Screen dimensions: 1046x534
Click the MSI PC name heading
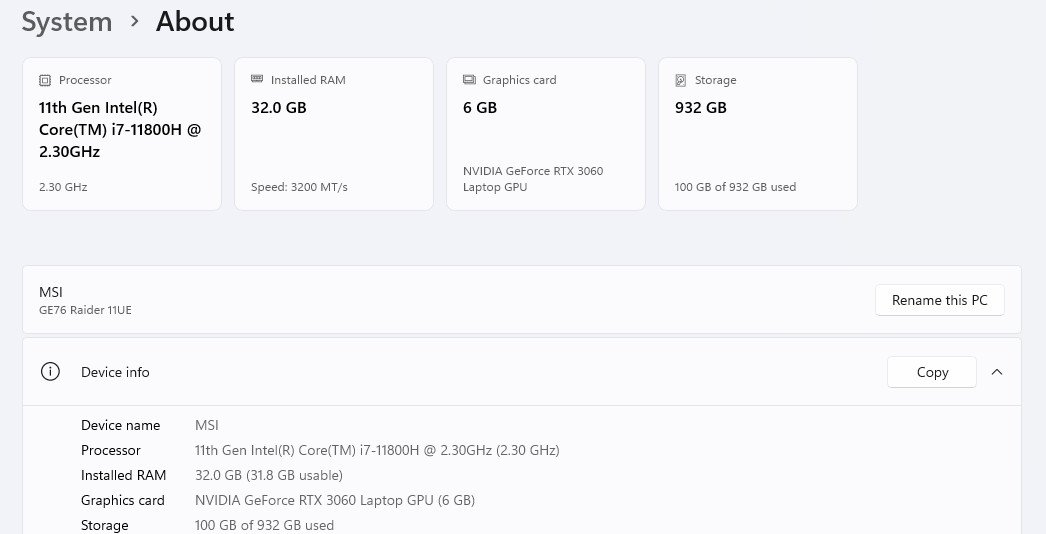pyautogui.click(x=51, y=292)
